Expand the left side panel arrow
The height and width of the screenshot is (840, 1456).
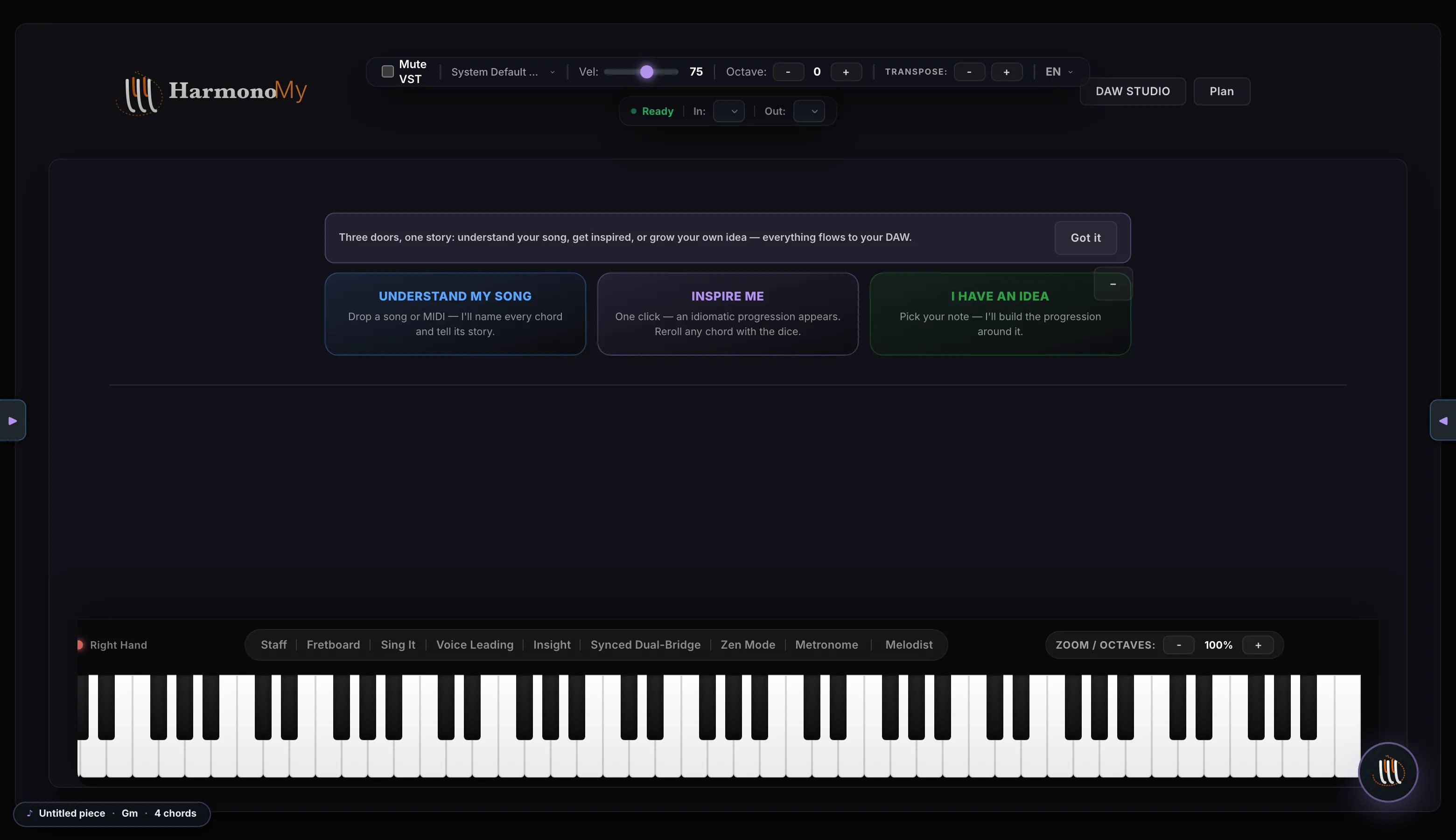pyautogui.click(x=13, y=420)
